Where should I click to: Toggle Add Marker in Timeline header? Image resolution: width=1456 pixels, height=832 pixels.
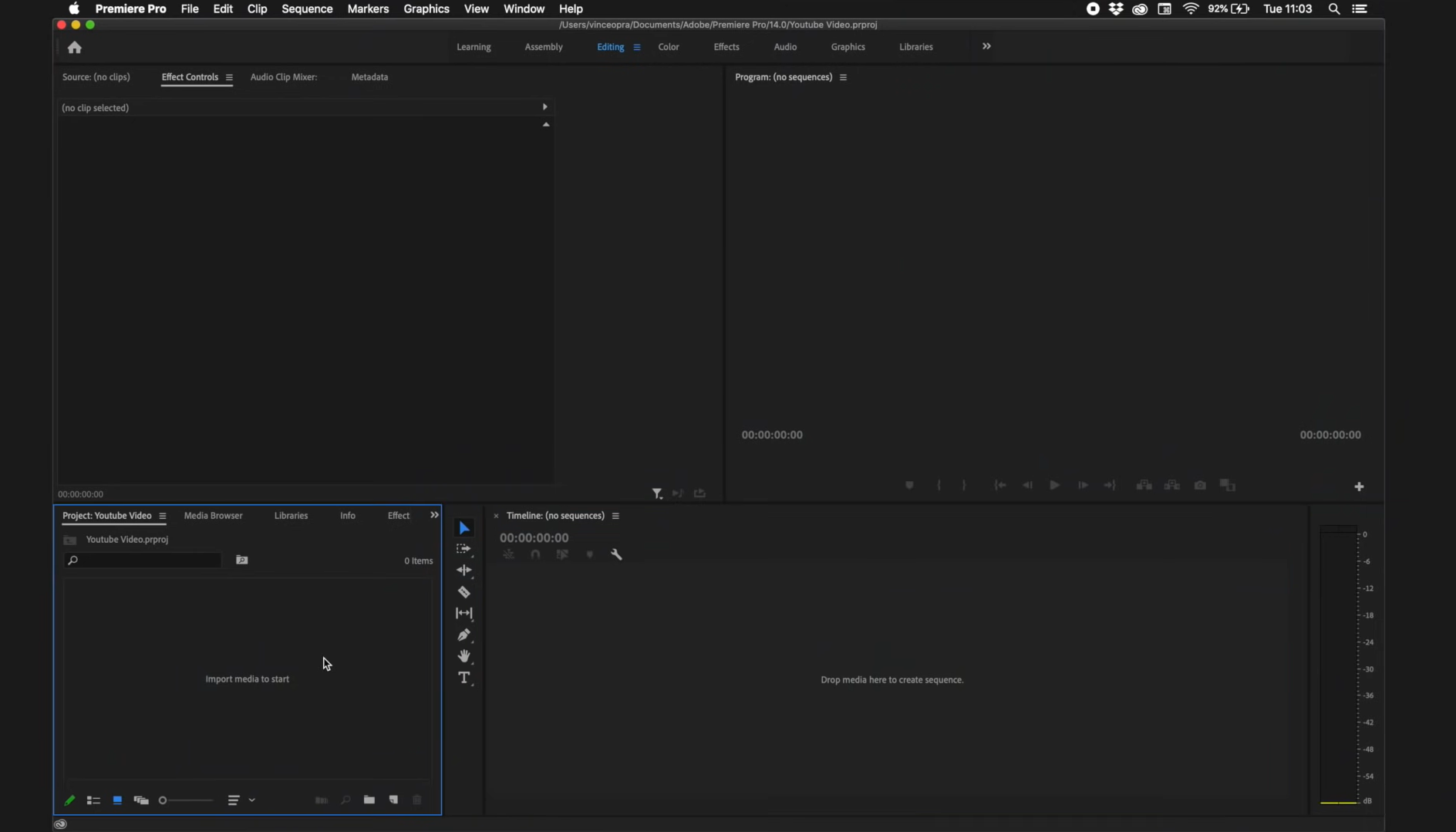coord(590,554)
